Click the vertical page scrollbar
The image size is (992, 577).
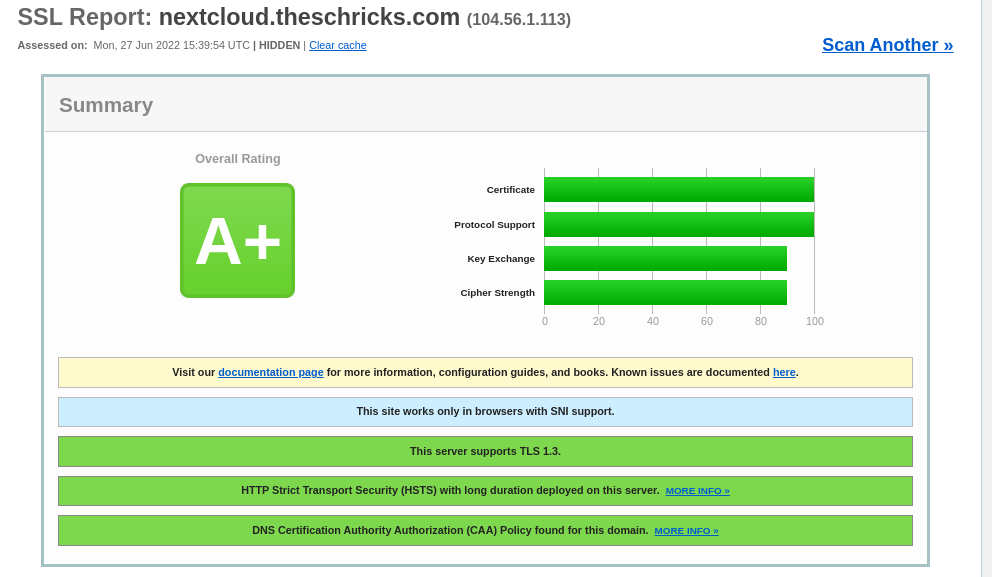(x=986, y=288)
